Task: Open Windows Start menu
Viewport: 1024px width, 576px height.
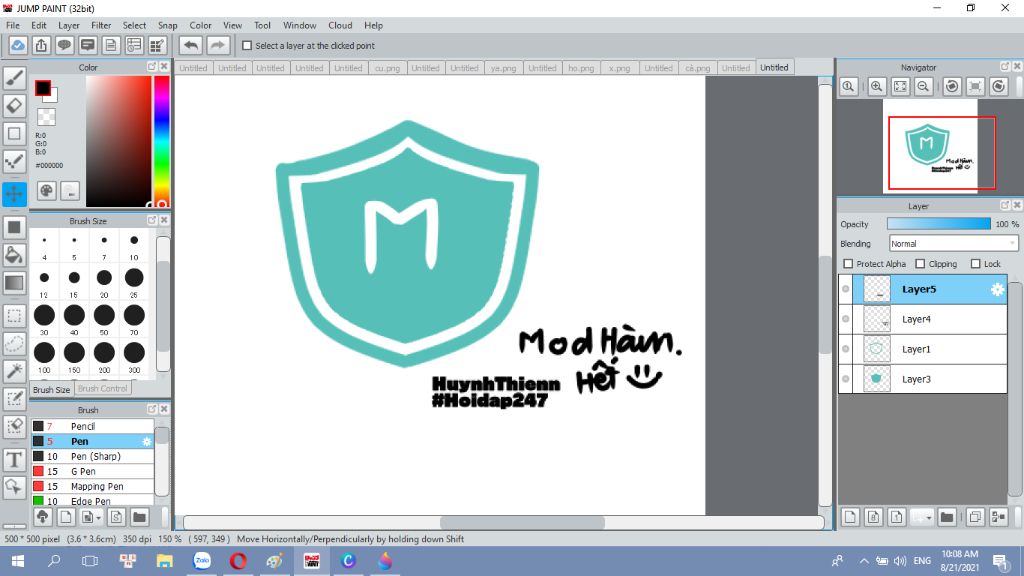Action: [x=18, y=561]
